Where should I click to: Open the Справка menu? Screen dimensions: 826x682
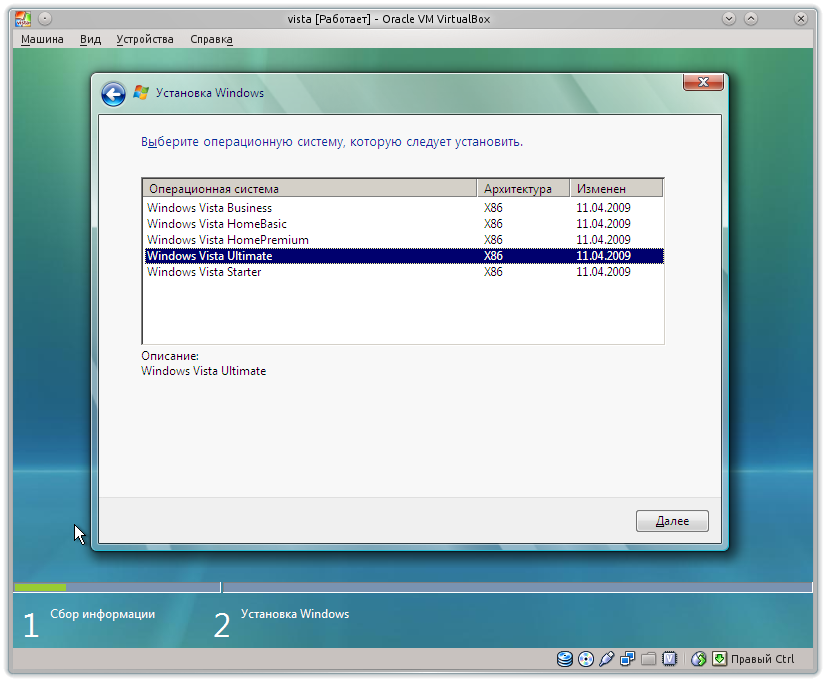(211, 39)
